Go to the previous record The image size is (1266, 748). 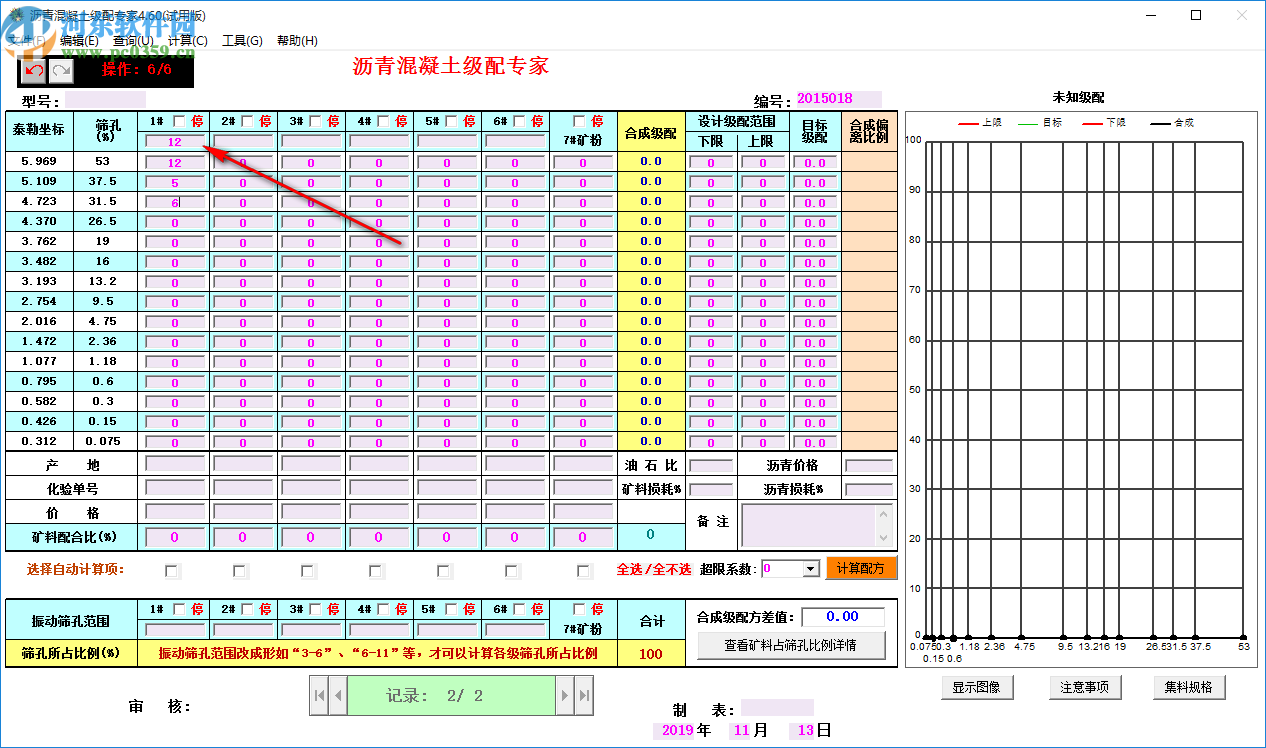(x=337, y=693)
